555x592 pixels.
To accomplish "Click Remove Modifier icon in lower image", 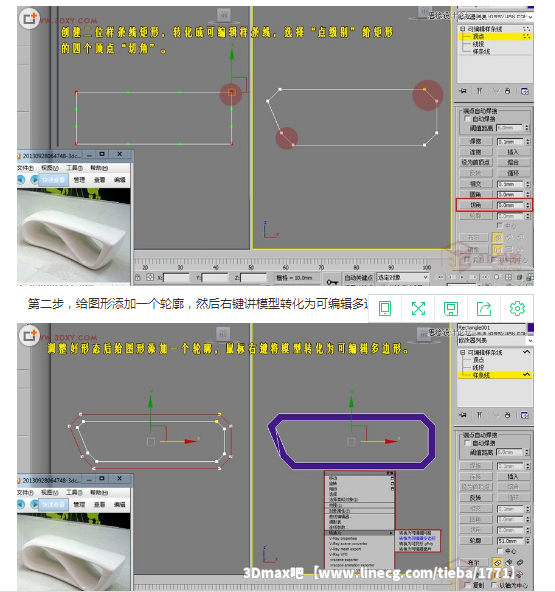I will pos(507,415).
